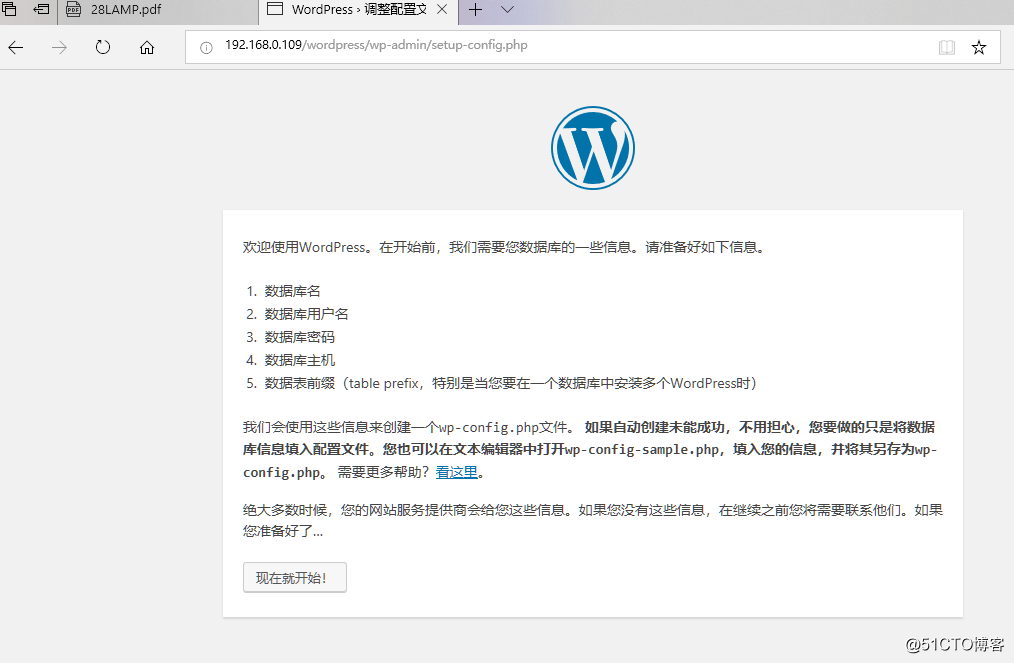Open the tabs you've set aside icon
Viewport: 1014px width, 663px height.
tap(10, 9)
